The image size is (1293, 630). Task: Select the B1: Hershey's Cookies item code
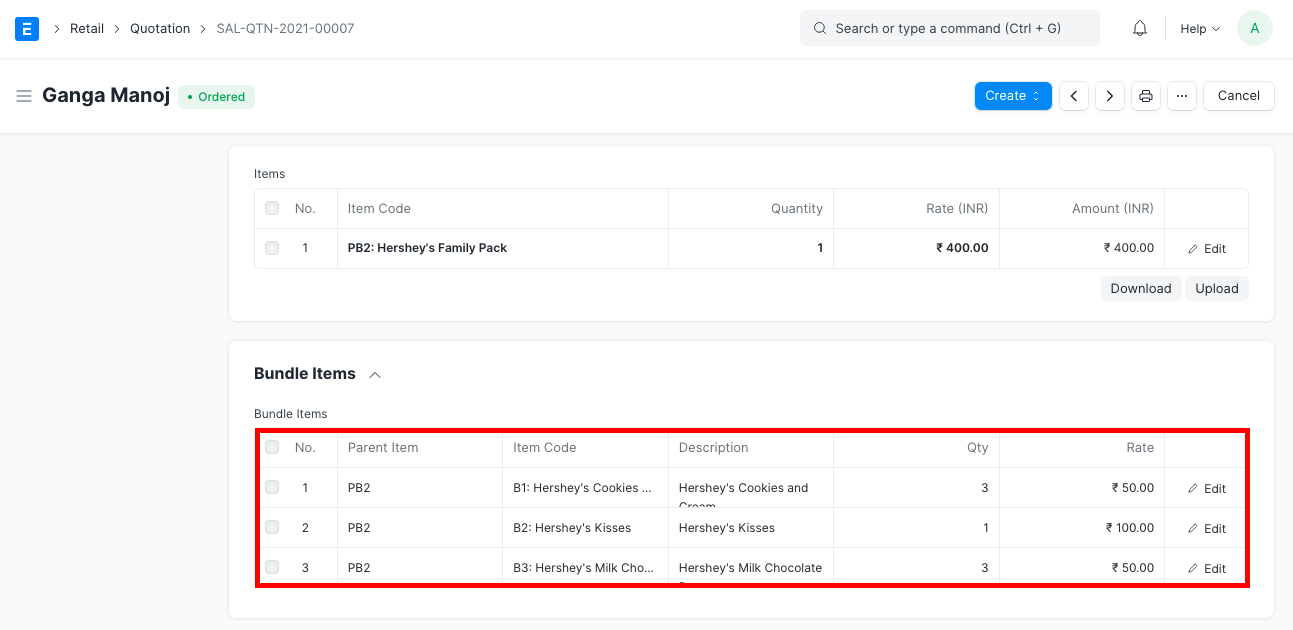(585, 488)
